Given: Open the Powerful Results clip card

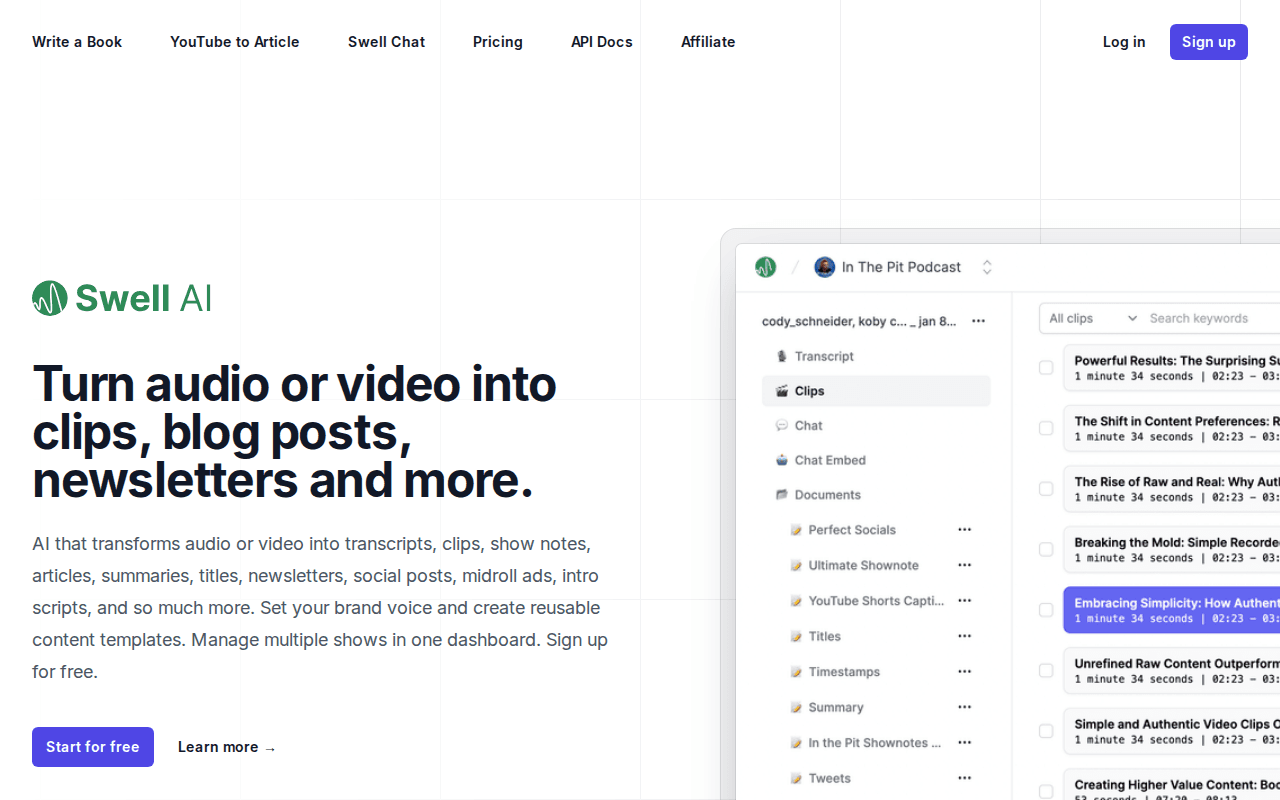Looking at the screenshot, I should pyautogui.click(x=1172, y=368).
